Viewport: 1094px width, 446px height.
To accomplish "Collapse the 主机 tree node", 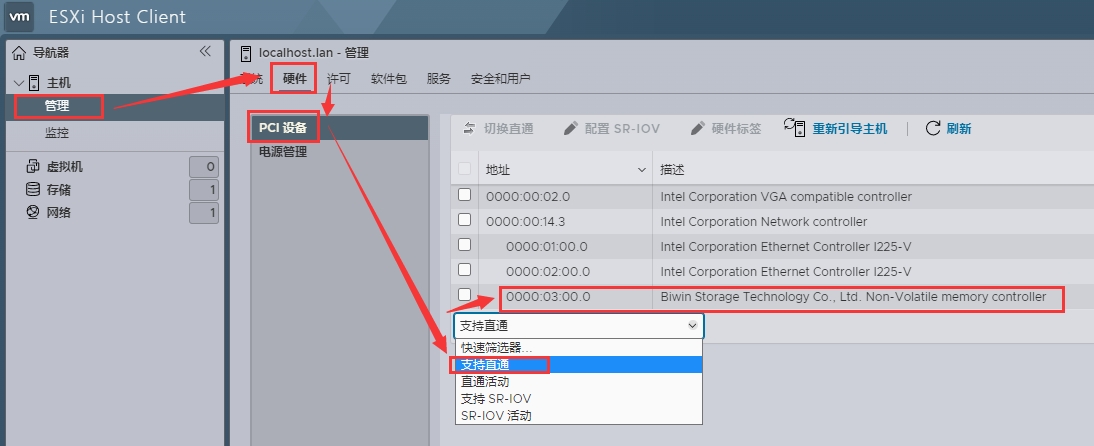I will tap(19, 82).
